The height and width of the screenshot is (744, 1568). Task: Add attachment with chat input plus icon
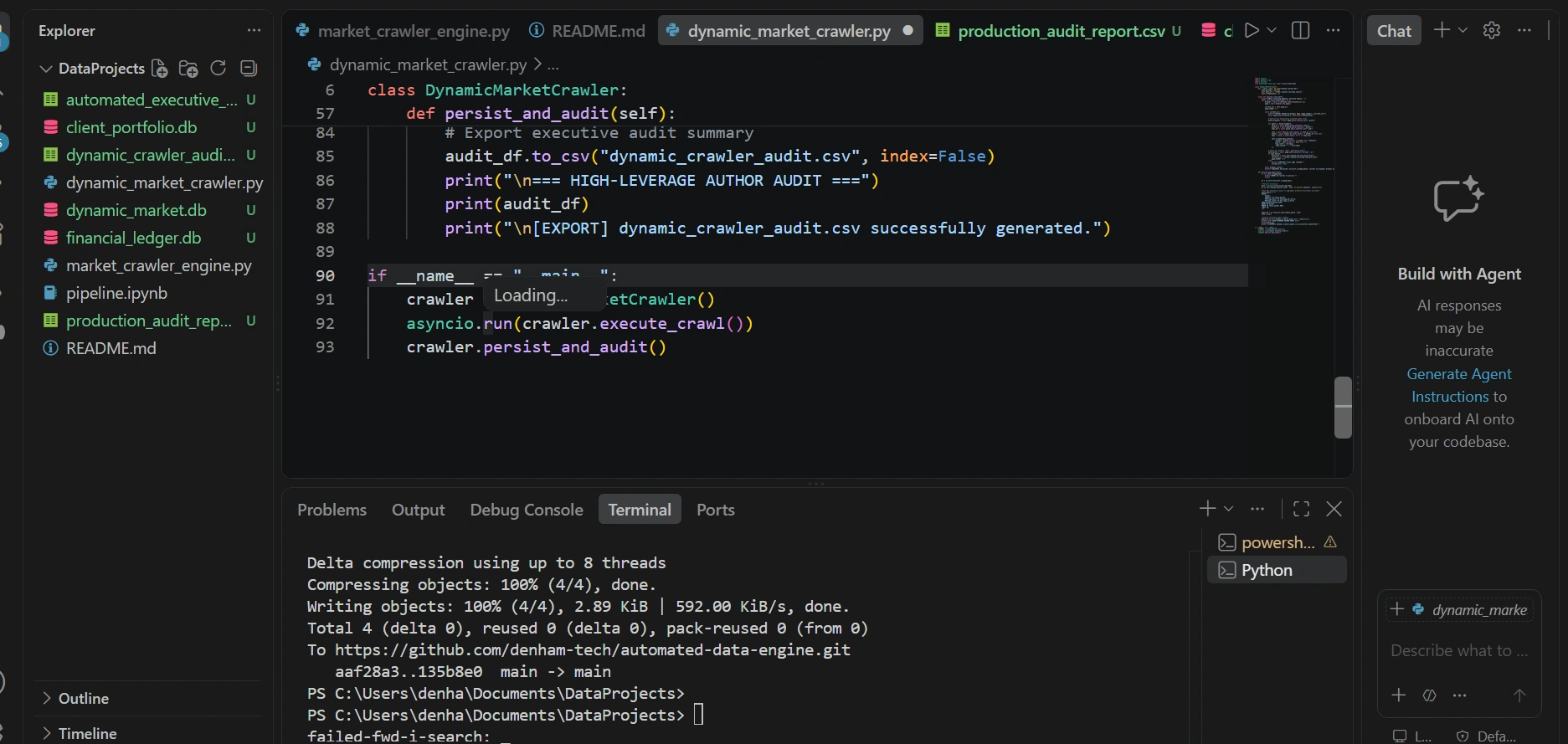(1398, 695)
